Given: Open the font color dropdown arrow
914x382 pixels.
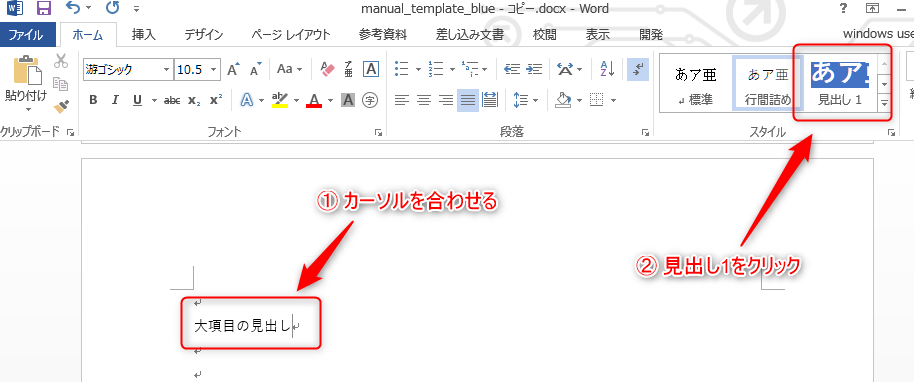Looking at the screenshot, I should 331,100.
